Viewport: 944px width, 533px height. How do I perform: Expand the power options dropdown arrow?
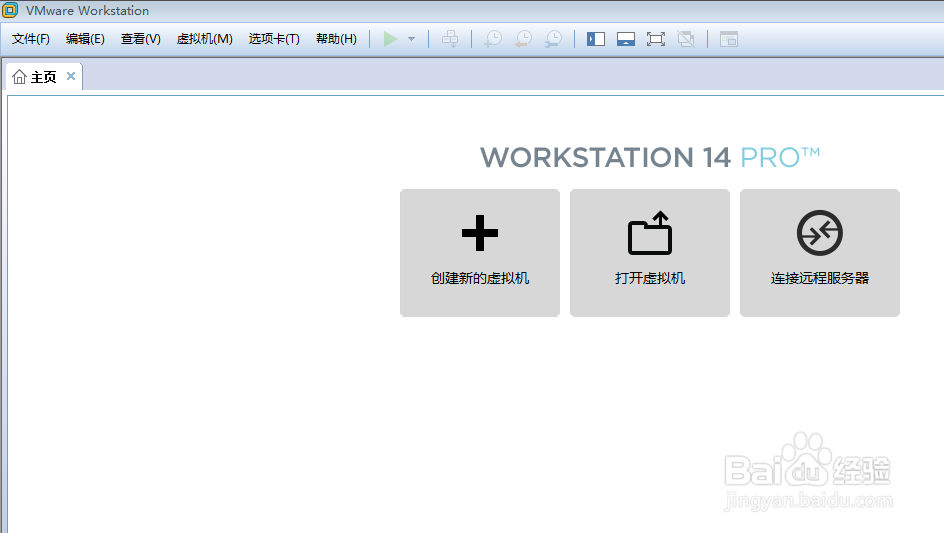tap(411, 39)
